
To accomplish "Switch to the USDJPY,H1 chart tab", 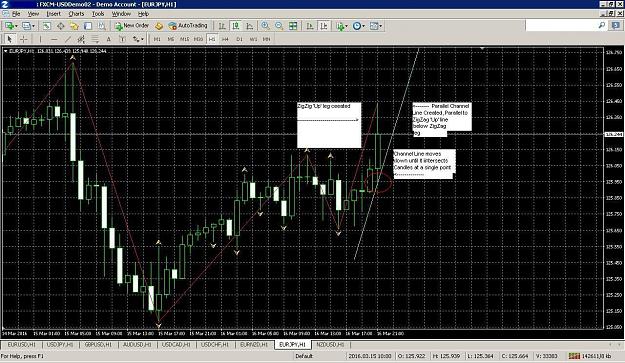I will tap(60, 345).
